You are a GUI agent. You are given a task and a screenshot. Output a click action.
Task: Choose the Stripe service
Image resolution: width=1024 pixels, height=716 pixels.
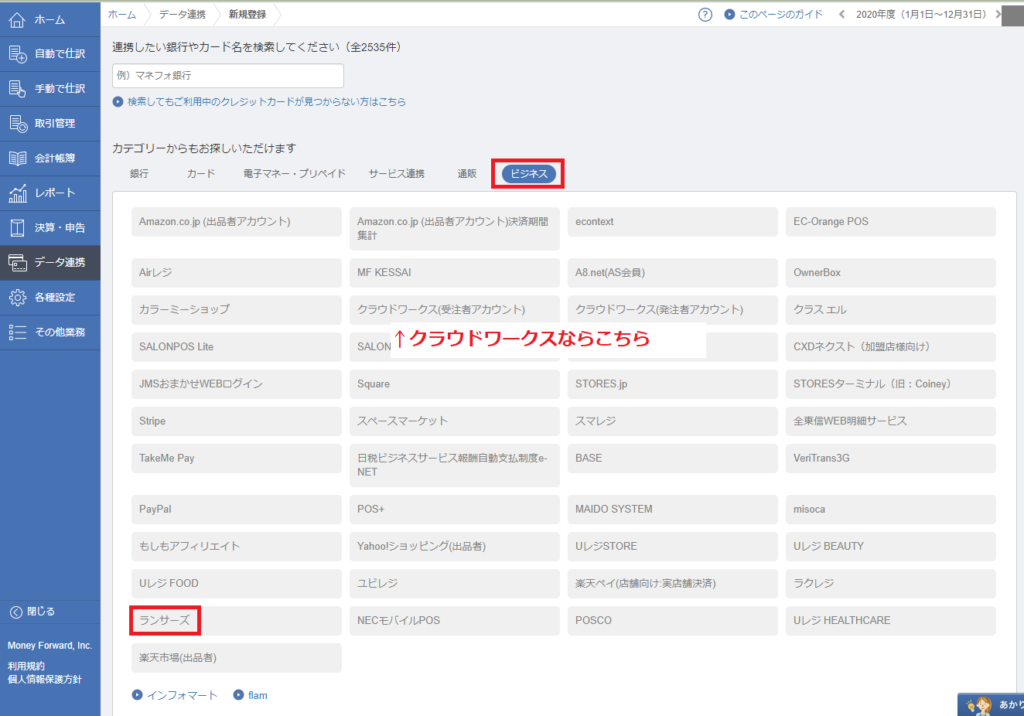pyautogui.click(x=236, y=421)
